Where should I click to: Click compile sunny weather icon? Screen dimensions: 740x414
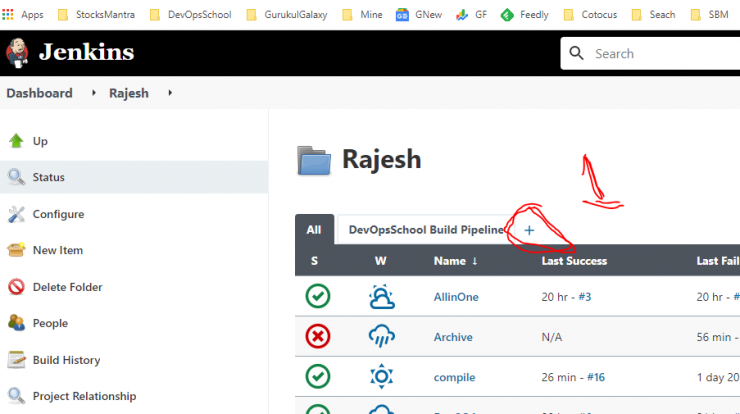(x=381, y=376)
